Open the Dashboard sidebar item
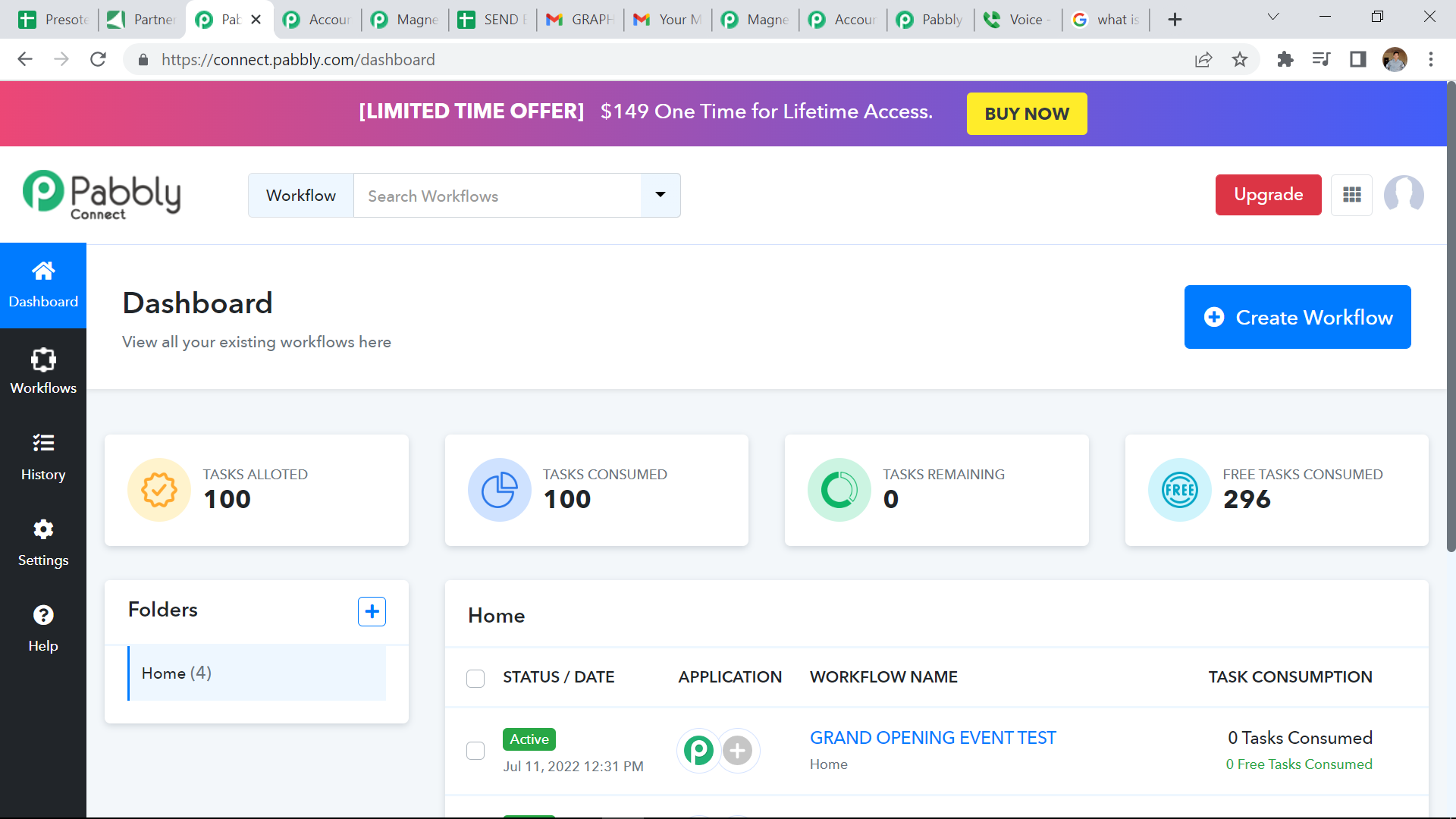The image size is (1456, 819). (x=43, y=285)
